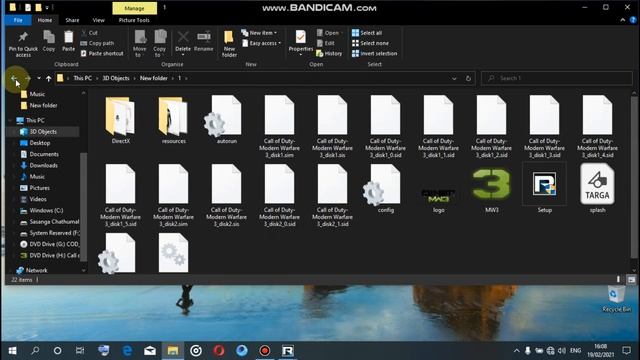Click Paste shortcut in the ribbon
The height and width of the screenshot is (360, 640).
click(x=102, y=53)
